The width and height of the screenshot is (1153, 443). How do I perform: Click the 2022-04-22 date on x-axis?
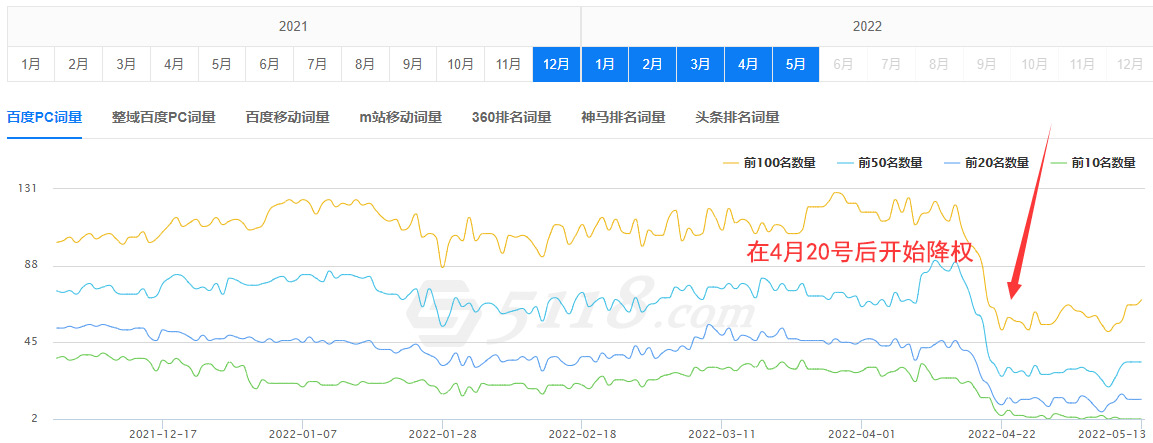tap(1002, 434)
